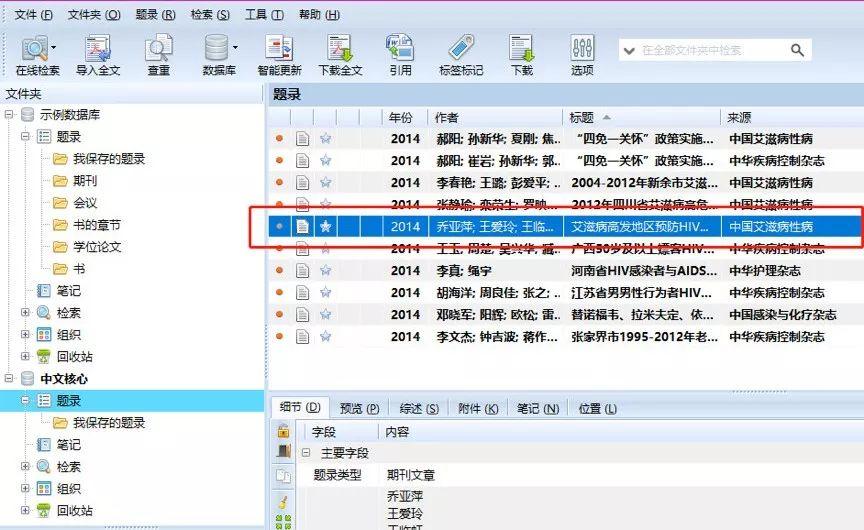Click the 下载全文 download full text icon
Screen dimensions: 864x530
coord(340,48)
